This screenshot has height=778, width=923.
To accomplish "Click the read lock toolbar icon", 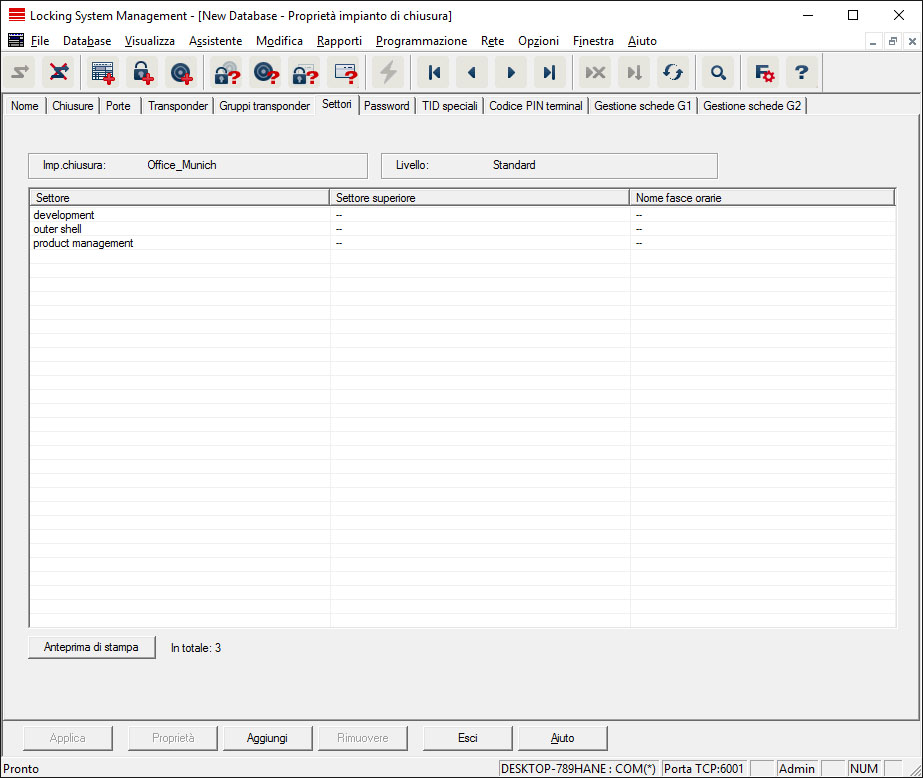I will 227,73.
